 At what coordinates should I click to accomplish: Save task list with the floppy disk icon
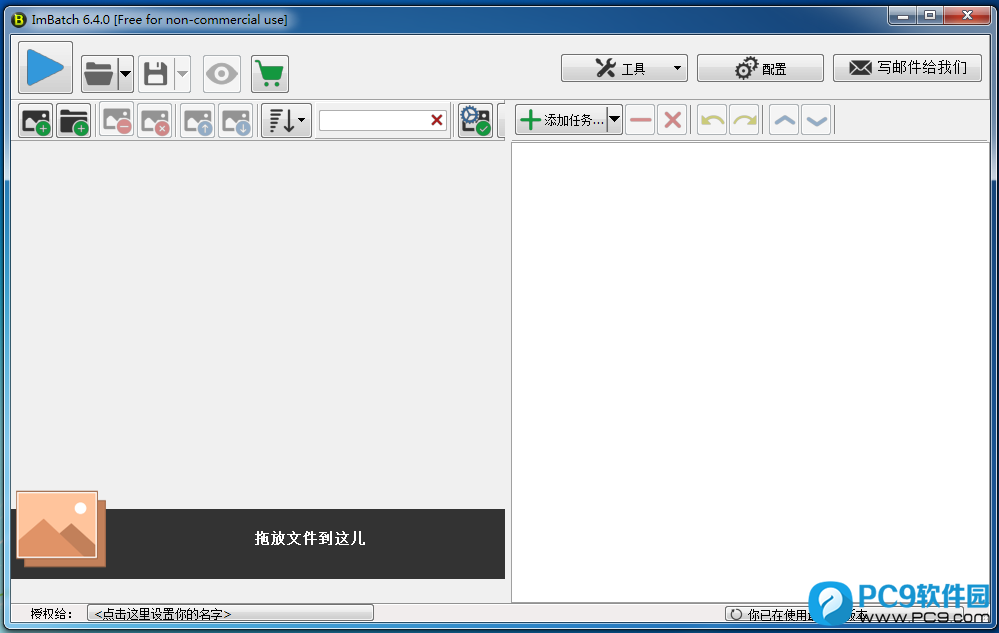click(x=155, y=74)
